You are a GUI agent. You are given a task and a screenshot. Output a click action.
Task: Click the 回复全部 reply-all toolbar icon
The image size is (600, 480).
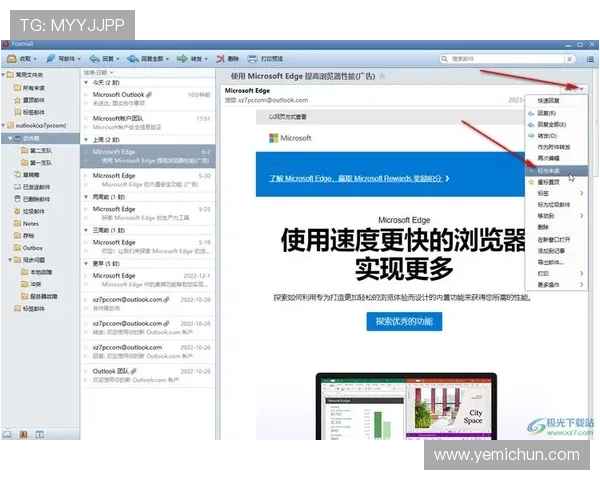click(132, 59)
